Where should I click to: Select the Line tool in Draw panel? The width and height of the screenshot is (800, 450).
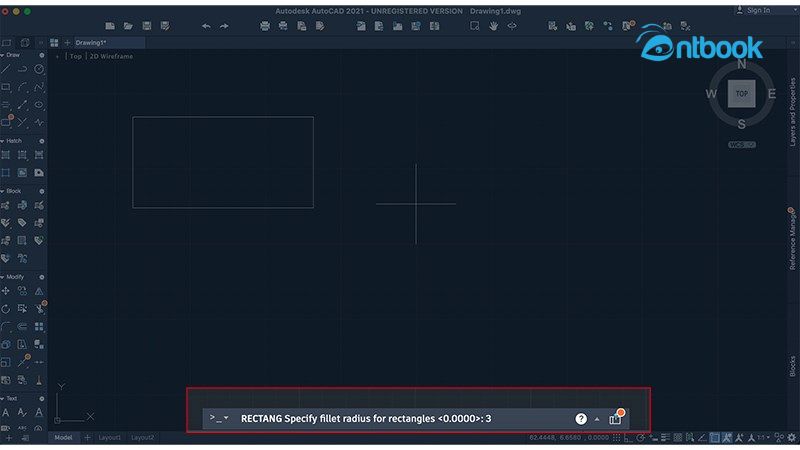point(6,69)
